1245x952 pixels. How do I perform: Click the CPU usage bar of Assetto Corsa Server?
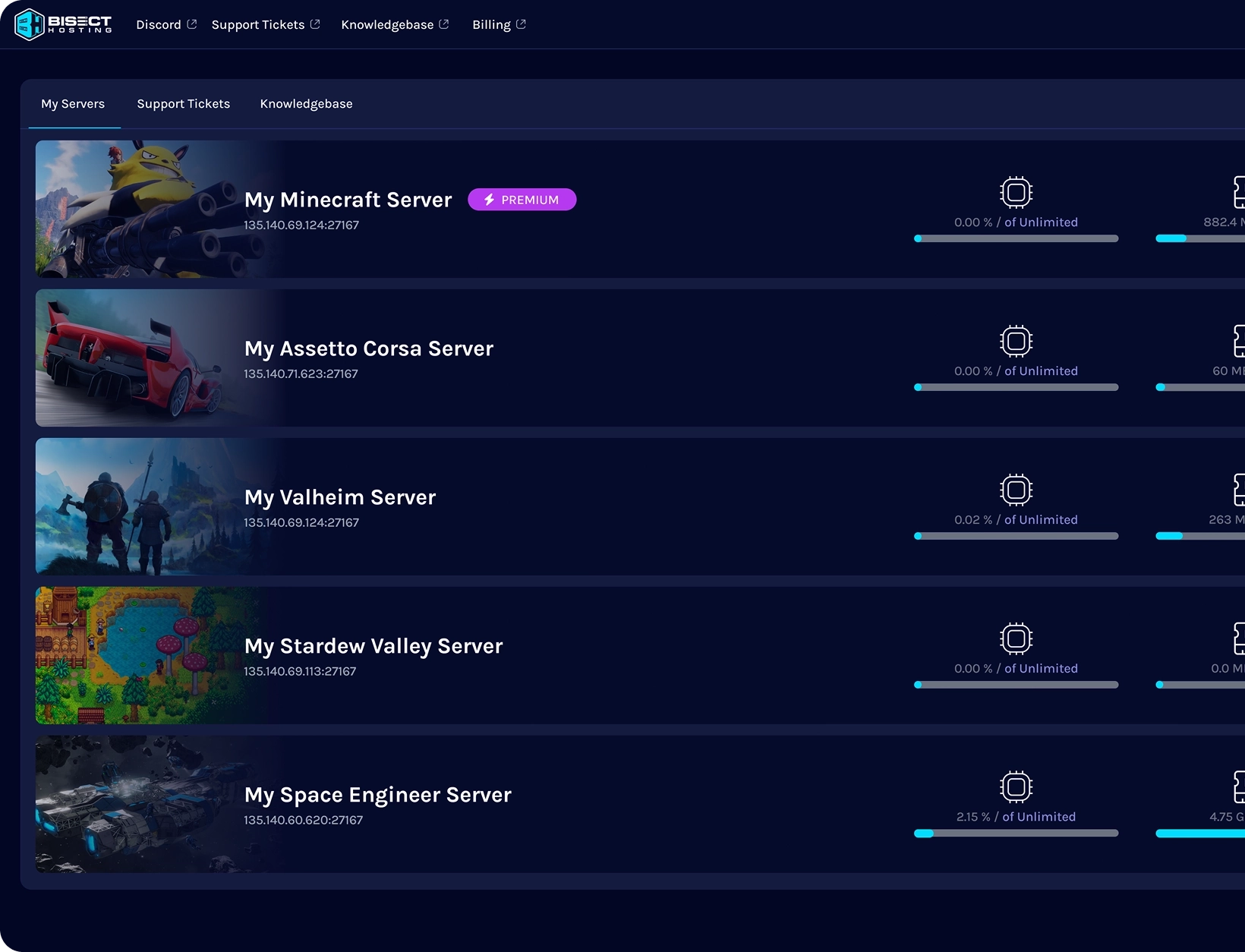coord(1016,387)
